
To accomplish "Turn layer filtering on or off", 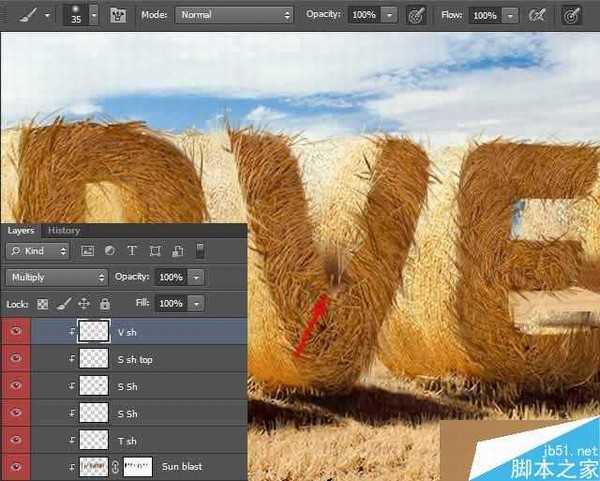I will (x=199, y=250).
